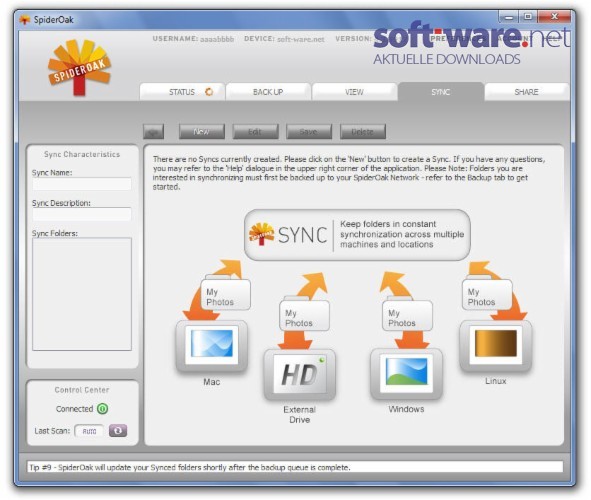Click the New sync button
Screen dimensions: 591x500
point(202,131)
